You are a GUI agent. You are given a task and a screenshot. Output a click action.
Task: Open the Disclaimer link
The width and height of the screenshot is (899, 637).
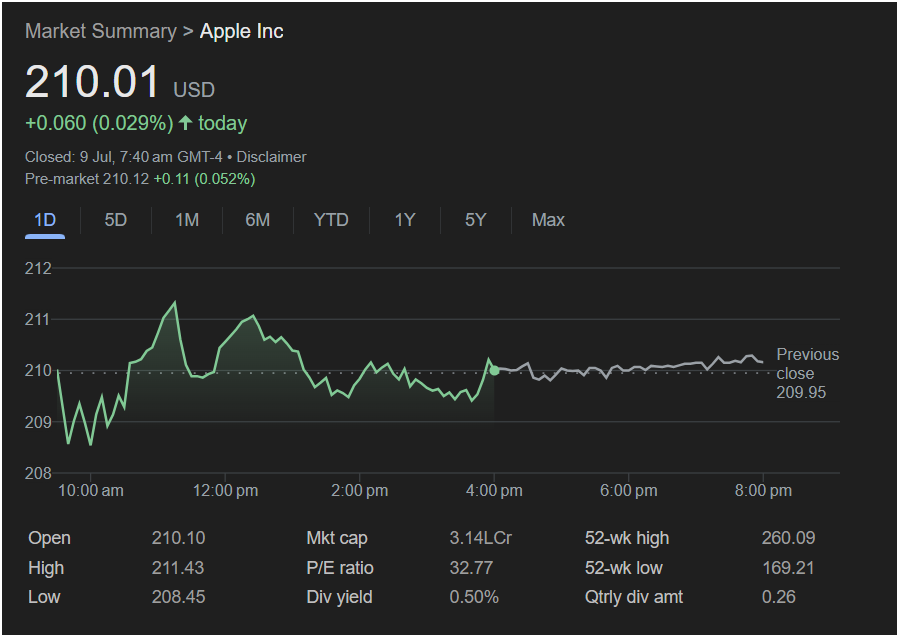point(271,157)
